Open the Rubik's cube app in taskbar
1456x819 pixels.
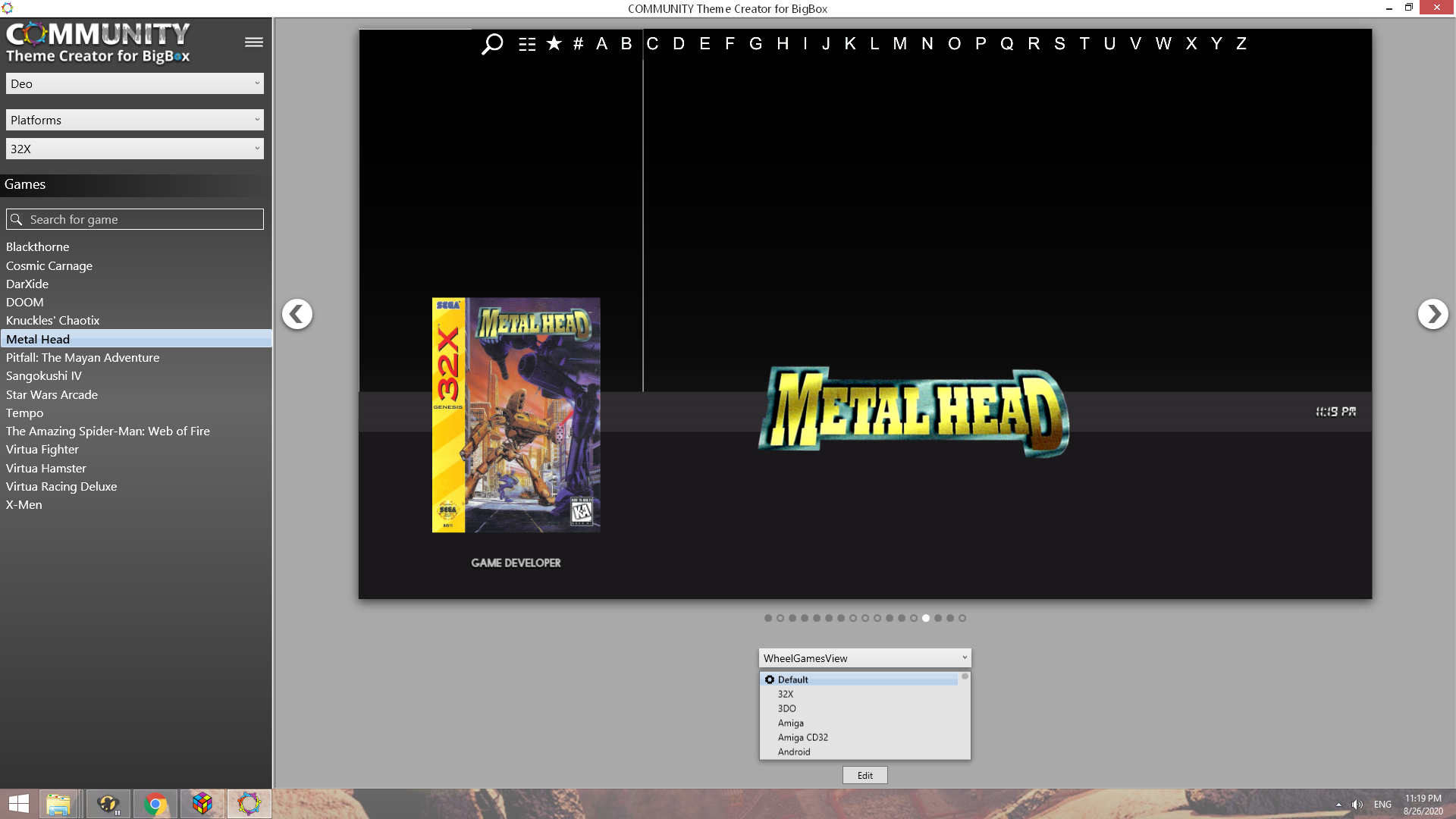click(x=202, y=804)
